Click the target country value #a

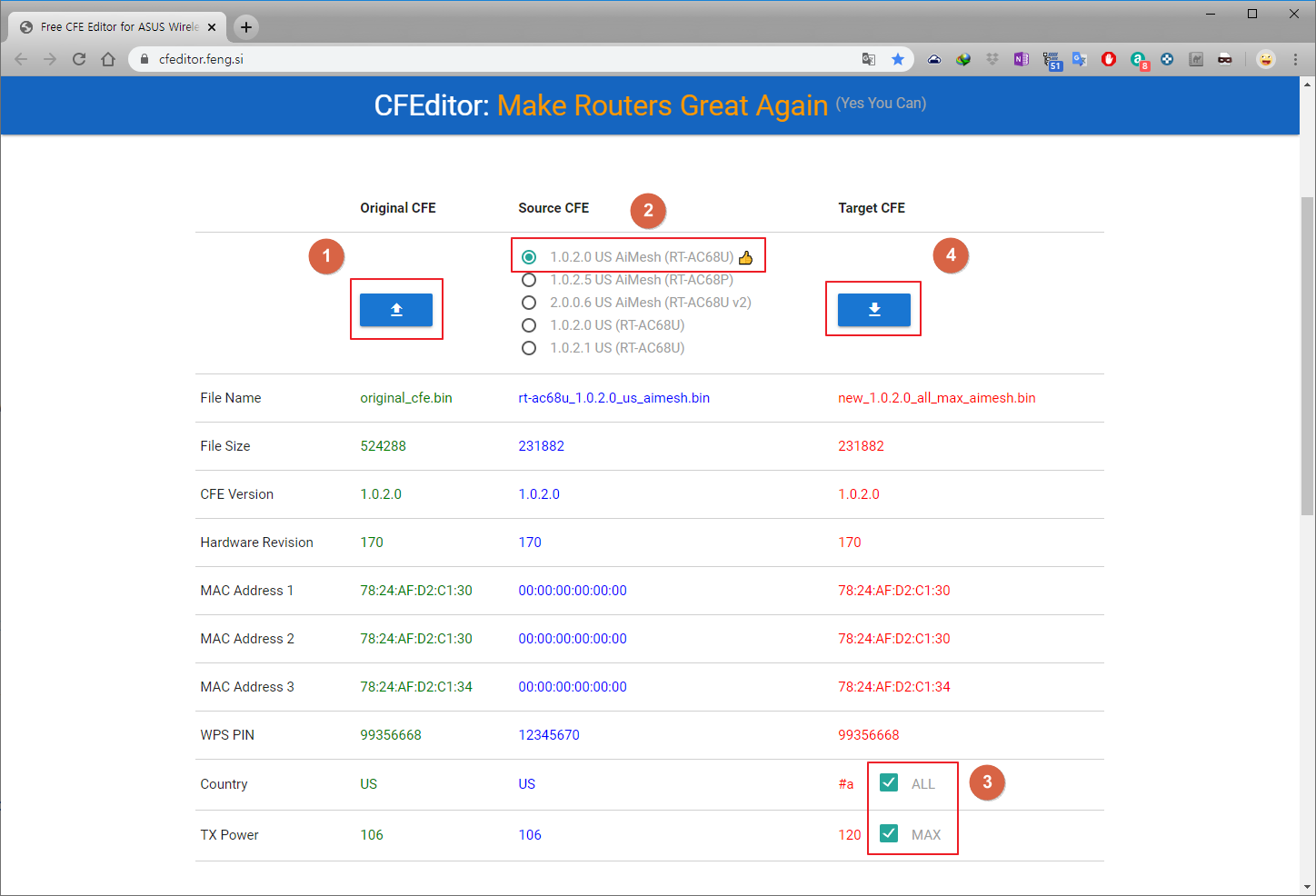[x=846, y=784]
